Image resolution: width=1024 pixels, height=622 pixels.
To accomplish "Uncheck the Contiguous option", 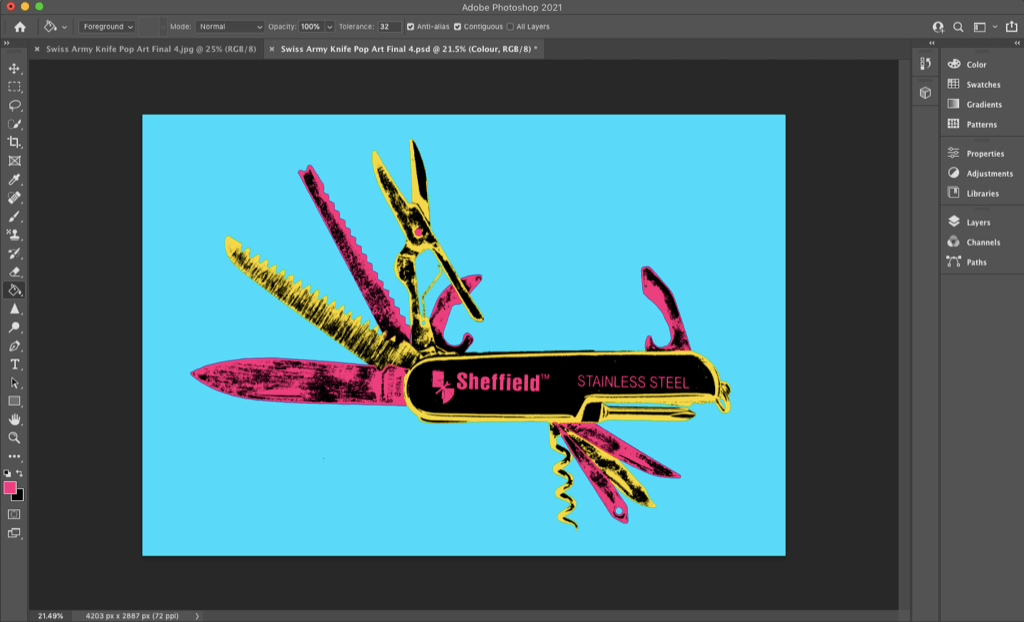I will tap(459, 27).
